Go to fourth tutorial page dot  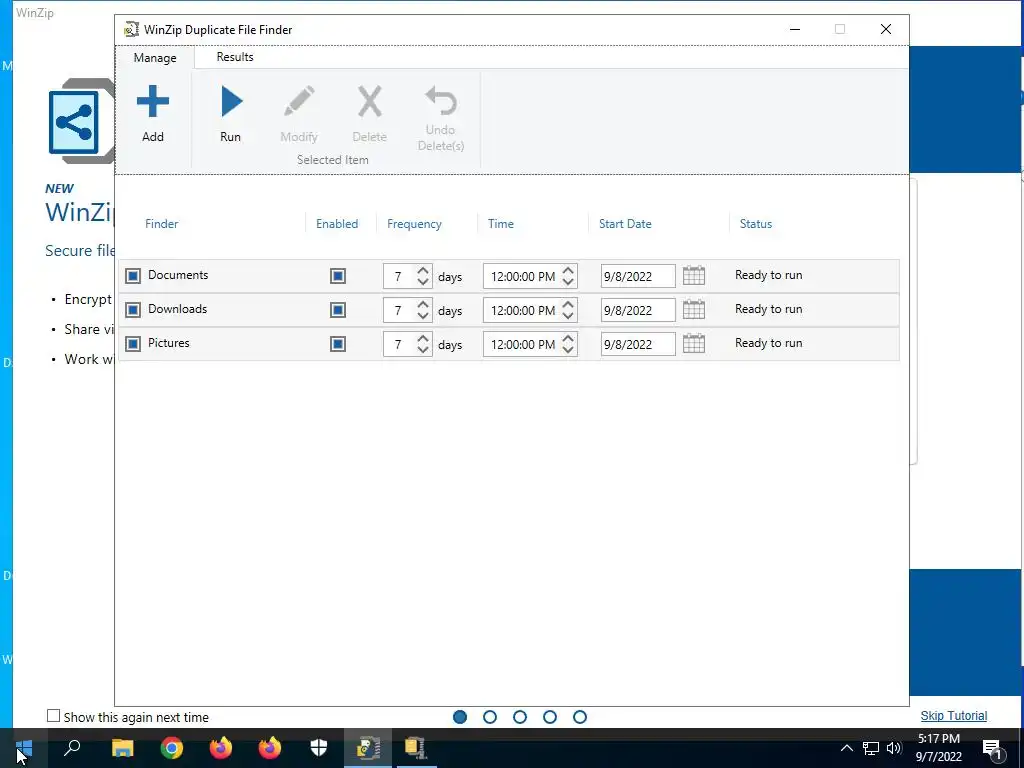pos(550,717)
